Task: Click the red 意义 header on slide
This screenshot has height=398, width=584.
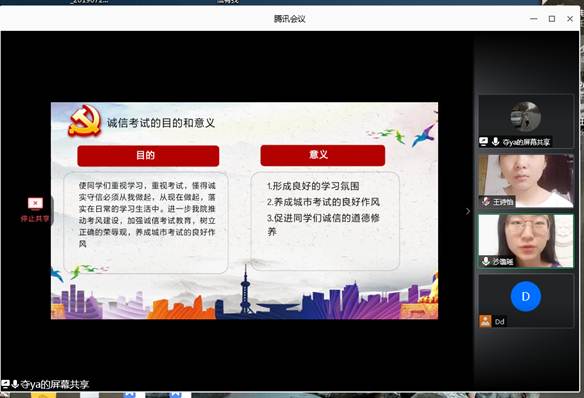Action: 323,155
